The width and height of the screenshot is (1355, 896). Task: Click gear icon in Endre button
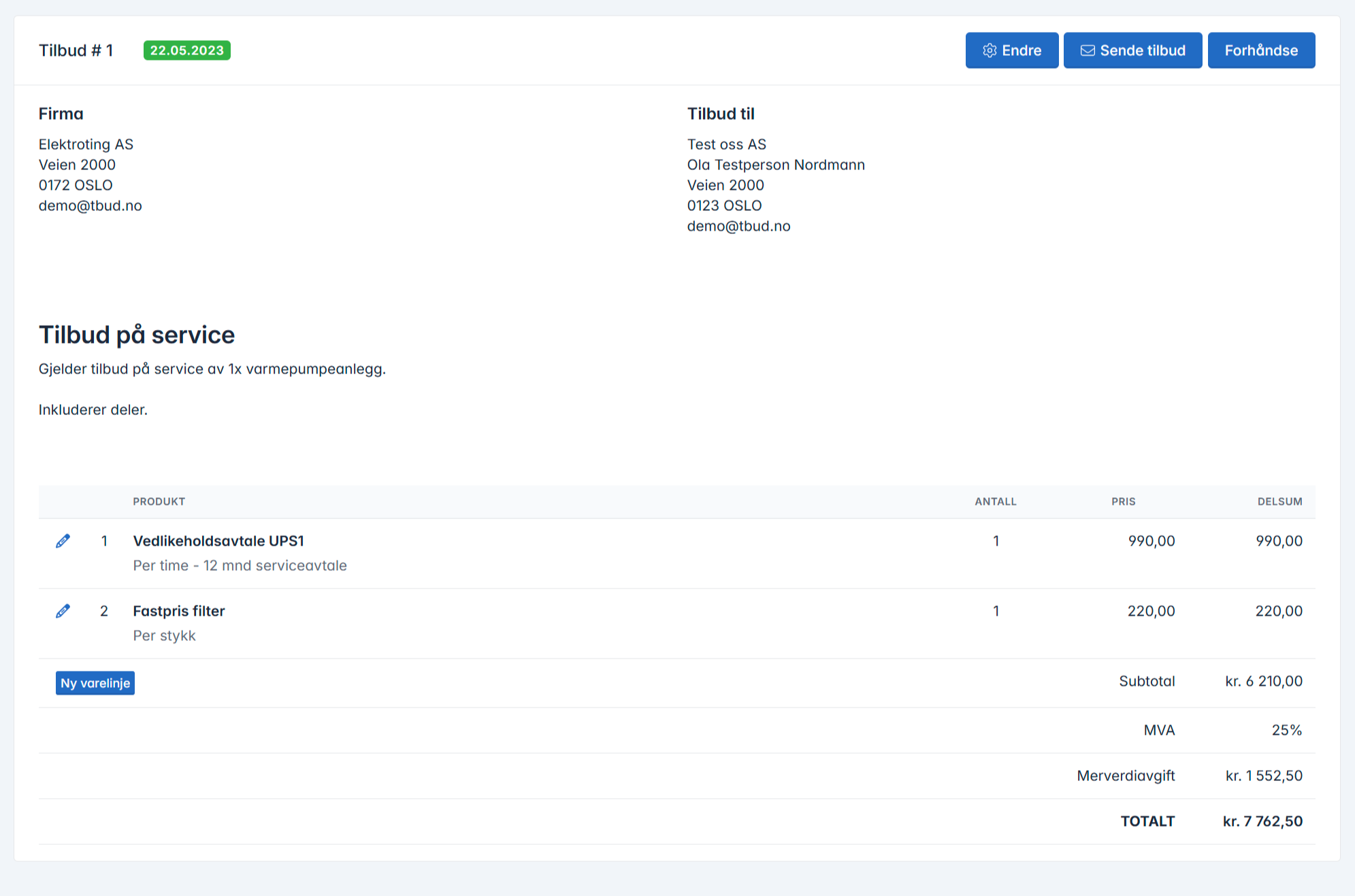pos(990,50)
